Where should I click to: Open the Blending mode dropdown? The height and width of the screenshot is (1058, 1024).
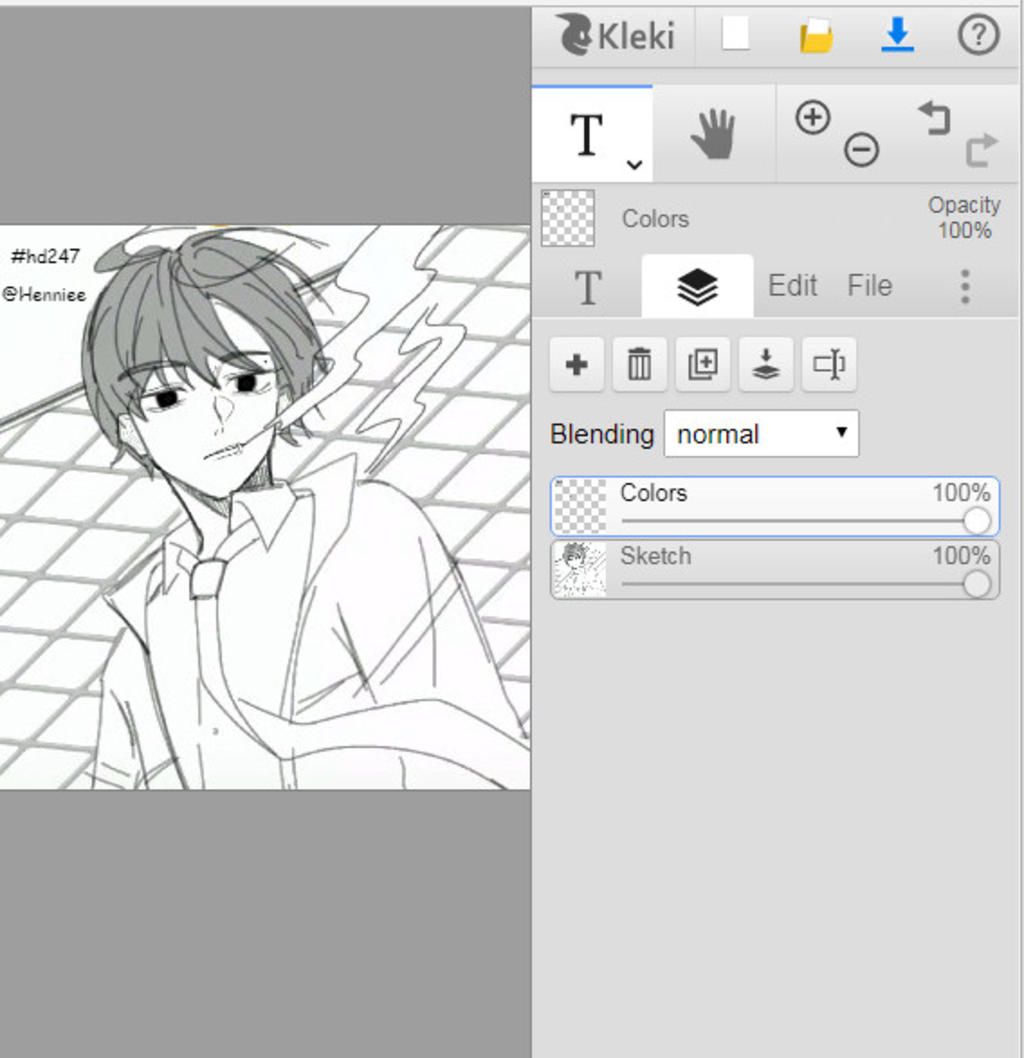point(761,434)
